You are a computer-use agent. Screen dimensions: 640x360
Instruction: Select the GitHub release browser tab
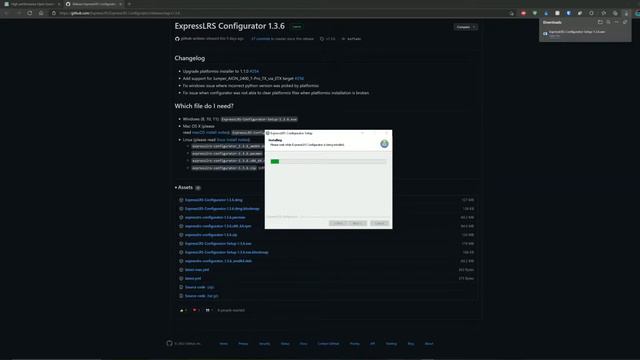(93, 4)
